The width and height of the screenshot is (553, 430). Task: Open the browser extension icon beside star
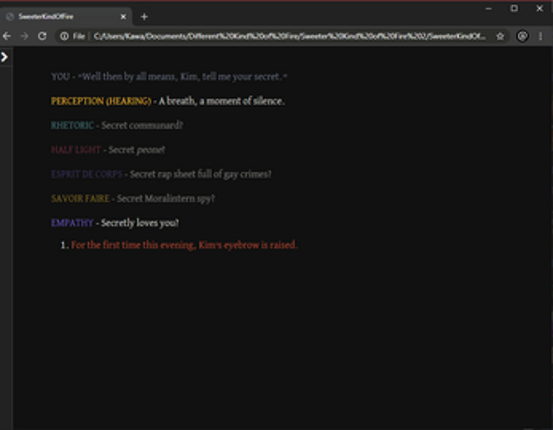click(x=522, y=36)
